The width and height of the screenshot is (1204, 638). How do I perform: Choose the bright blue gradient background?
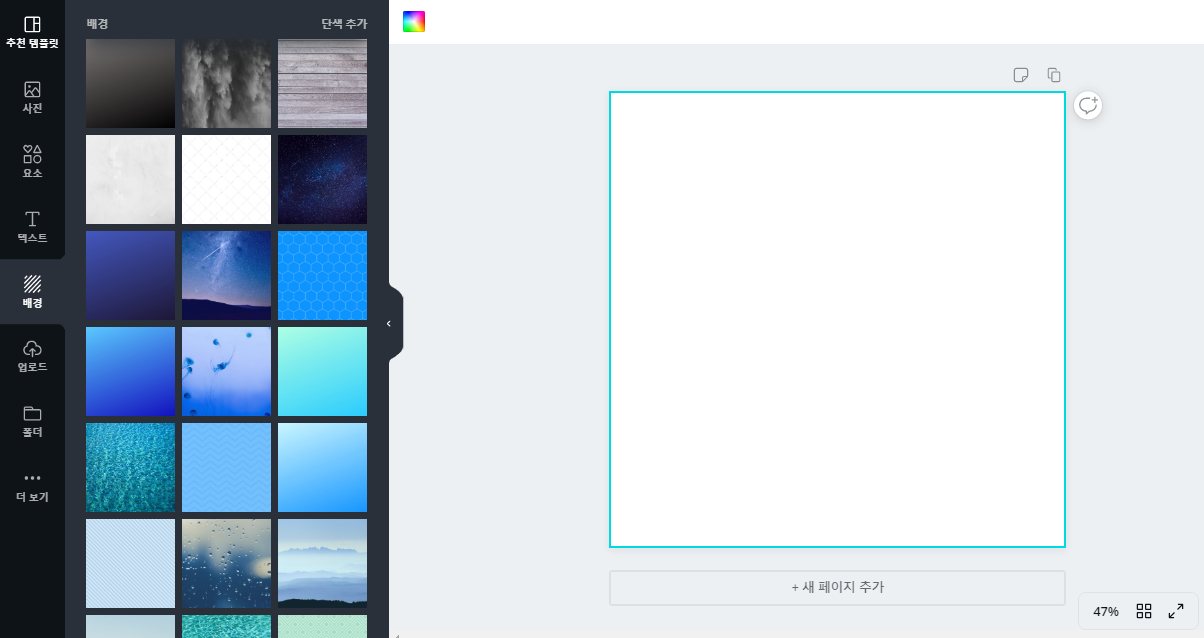click(130, 371)
